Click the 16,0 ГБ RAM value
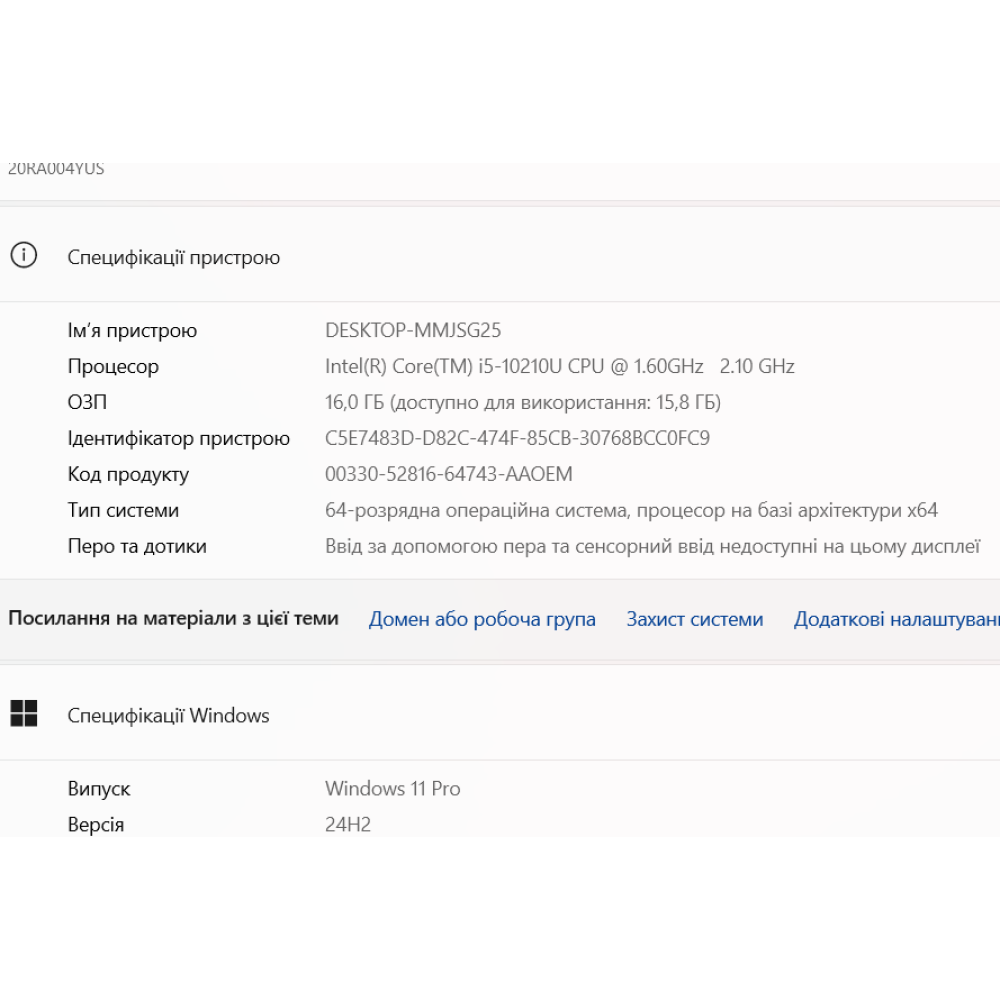The width and height of the screenshot is (1000, 1000). (522, 402)
